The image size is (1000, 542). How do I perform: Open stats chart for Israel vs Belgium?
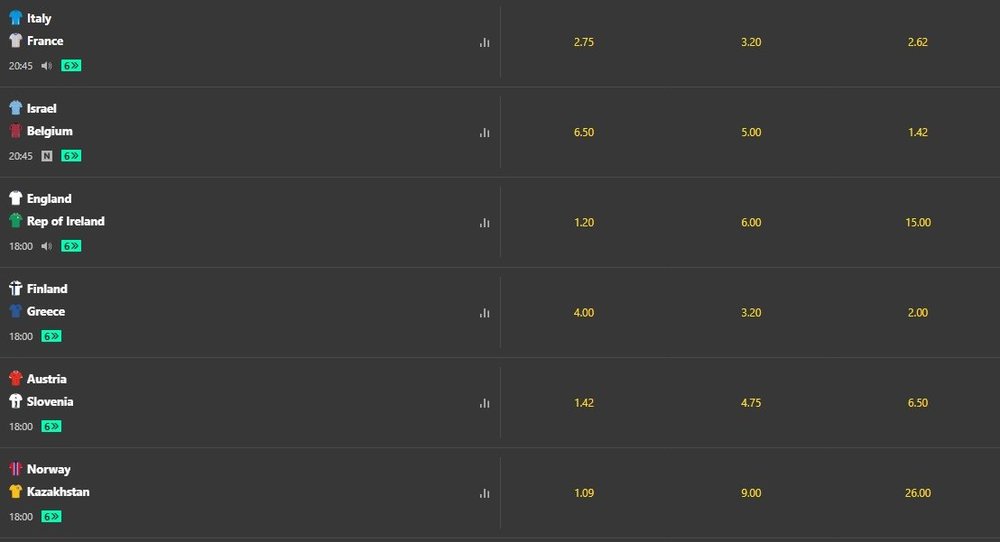(x=484, y=132)
